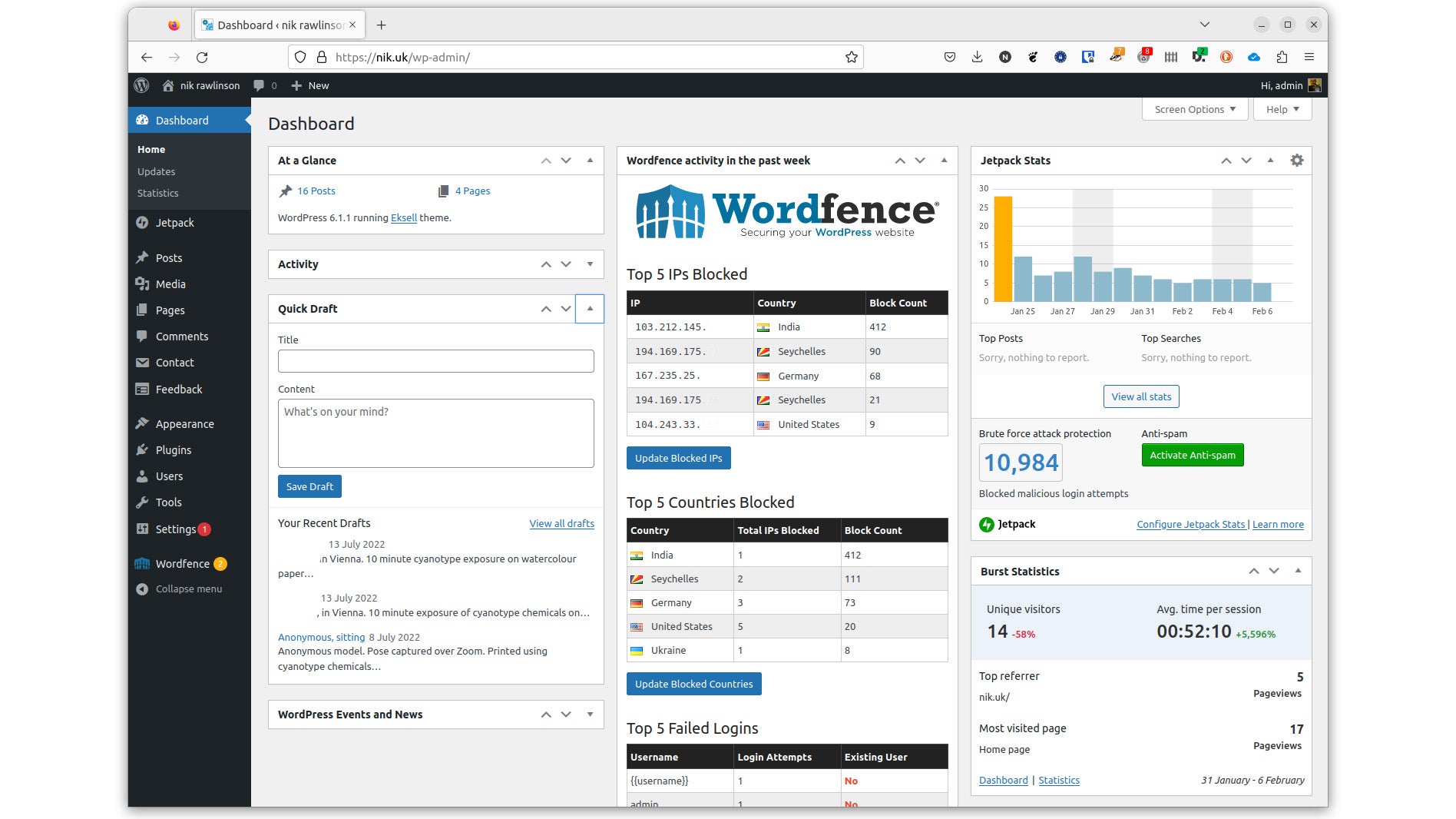Open Burst Statistics link at bottom

click(1059, 781)
